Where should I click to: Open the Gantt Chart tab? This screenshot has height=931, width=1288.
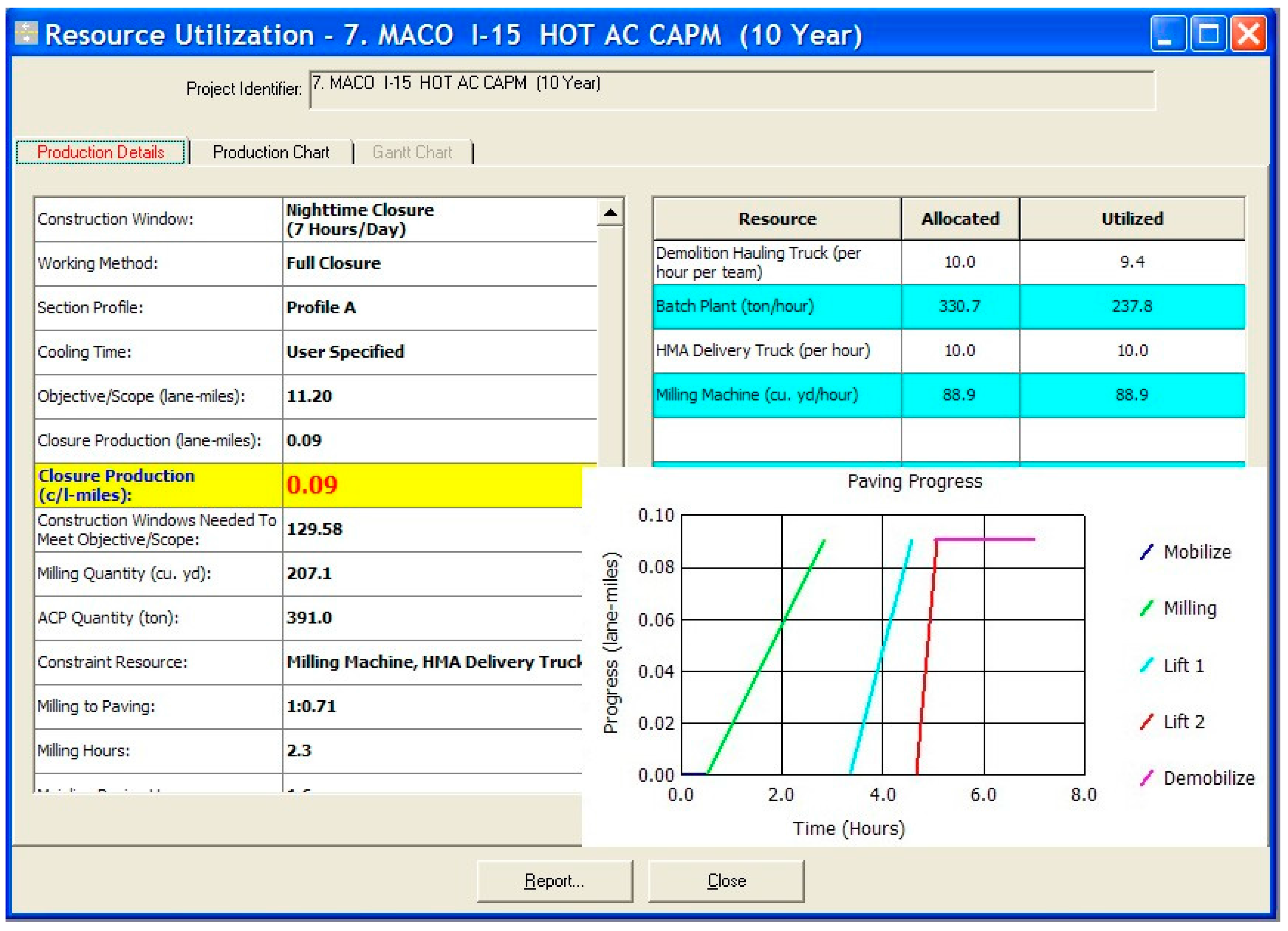point(412,152)
